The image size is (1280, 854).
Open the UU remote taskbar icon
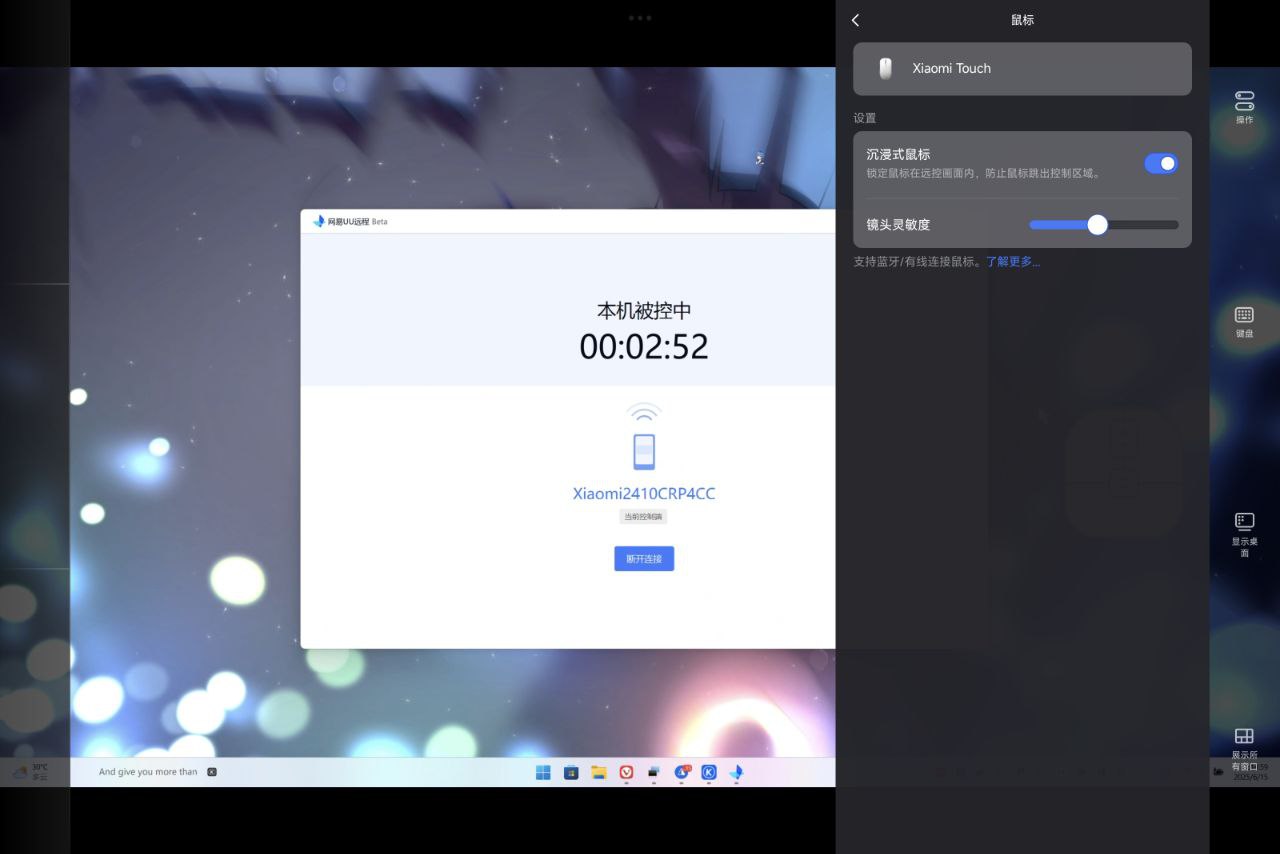click(x=737, y=772)
